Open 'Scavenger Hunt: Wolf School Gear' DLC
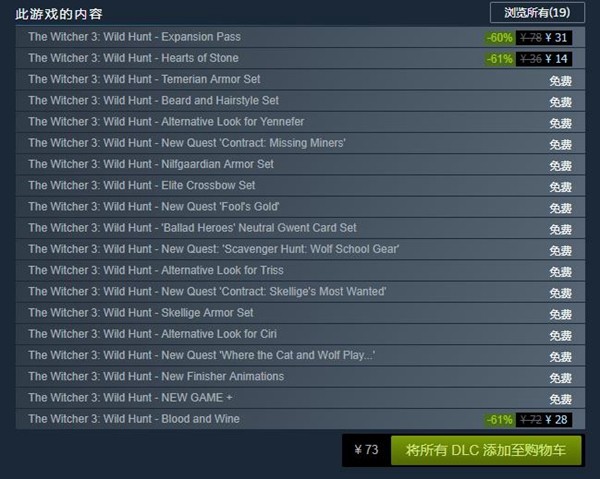Screen dimensions: 600x479 pyautogui.click(x=300, y=249)
